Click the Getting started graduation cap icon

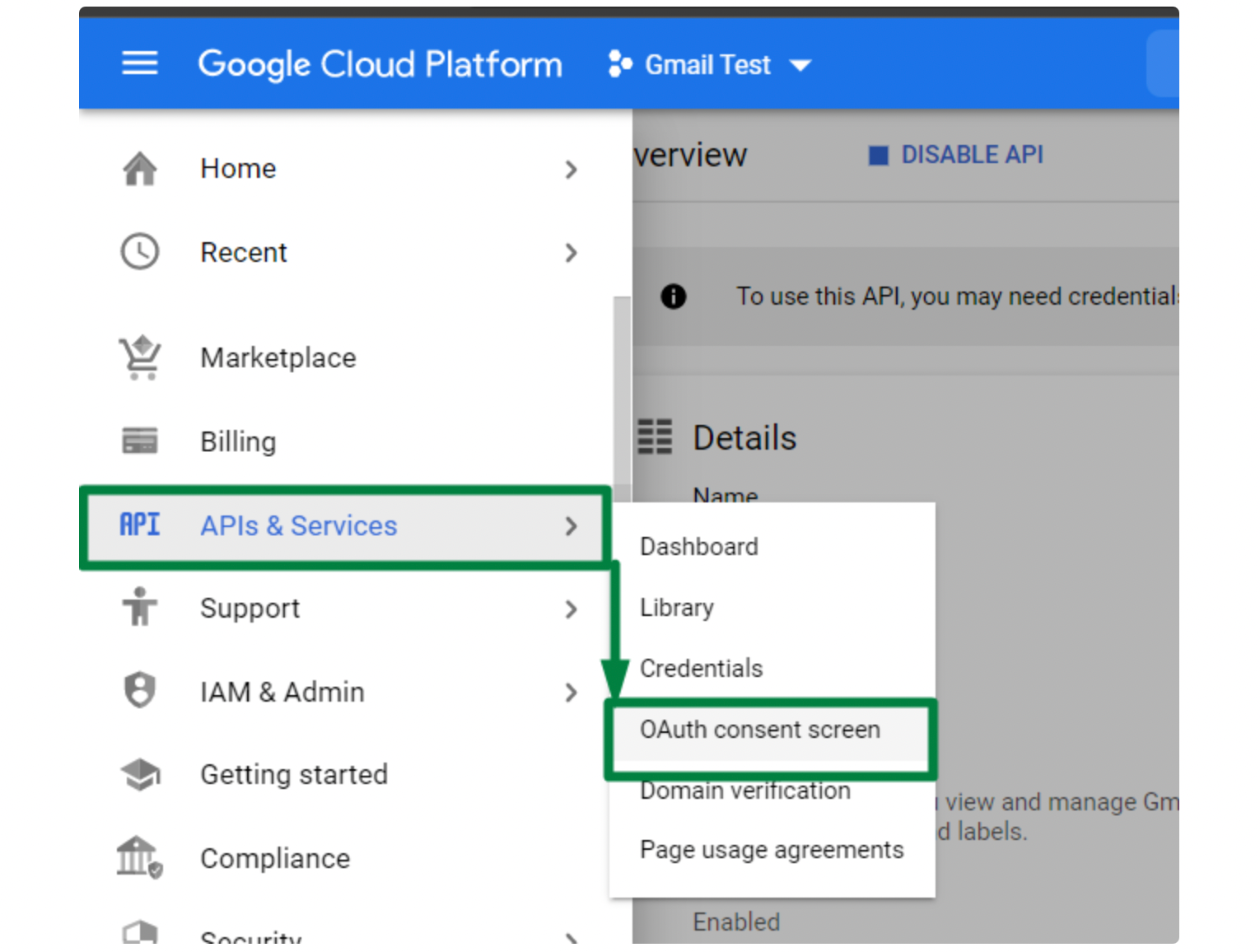coord(140,774)
